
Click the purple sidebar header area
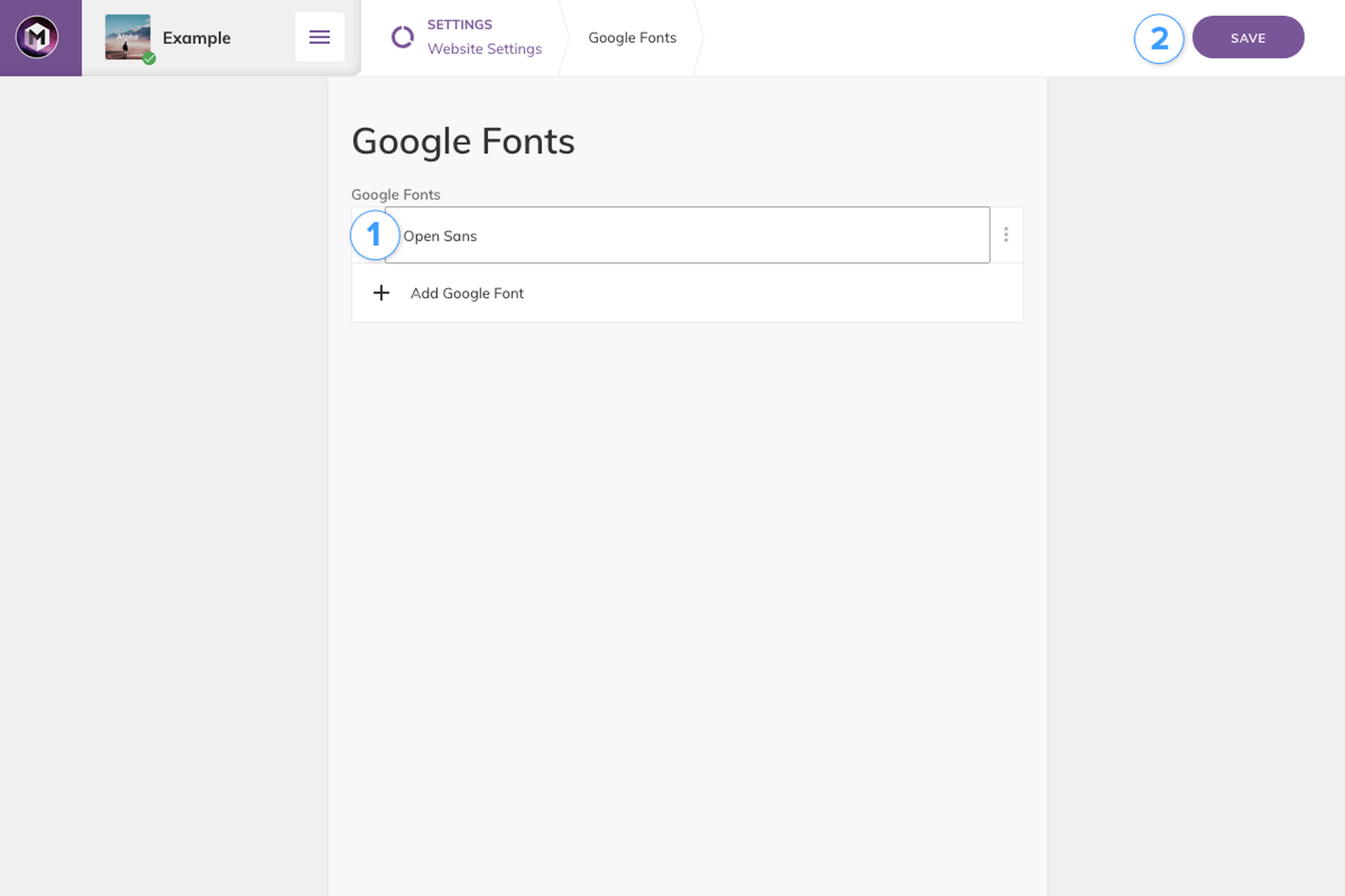pyautogui.click(x=40, y=36)
